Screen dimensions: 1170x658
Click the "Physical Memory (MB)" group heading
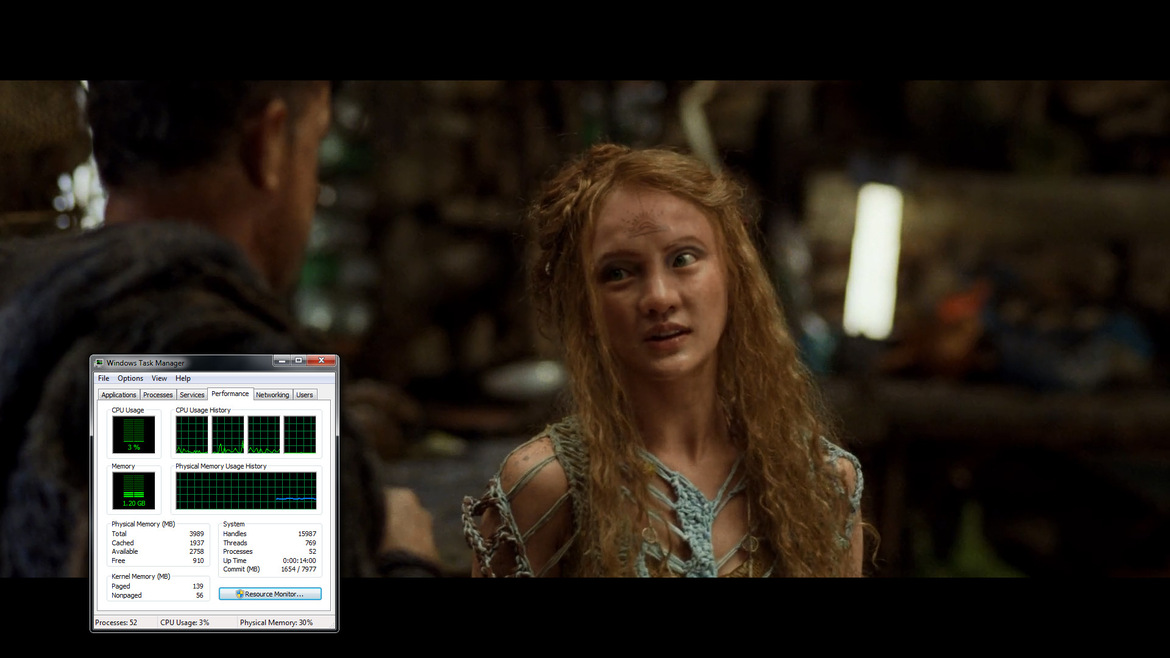coord(143,524)
